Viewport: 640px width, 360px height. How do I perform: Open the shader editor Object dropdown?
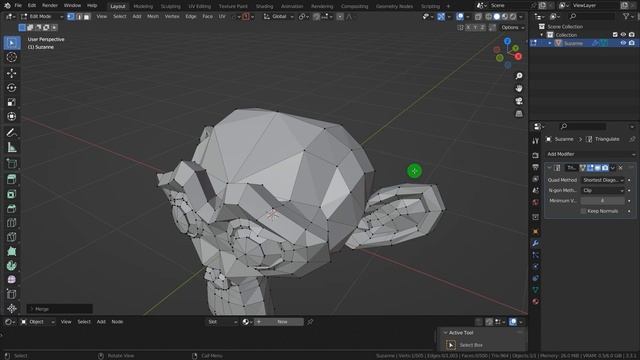pyautogui.click(x=38, y=322)
